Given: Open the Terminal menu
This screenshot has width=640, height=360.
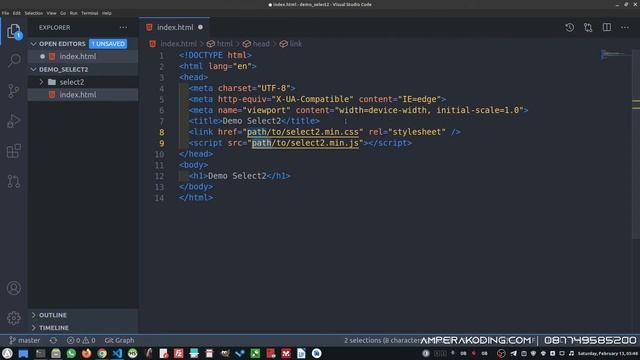Looking at the screenshot, I should (89, 13).
